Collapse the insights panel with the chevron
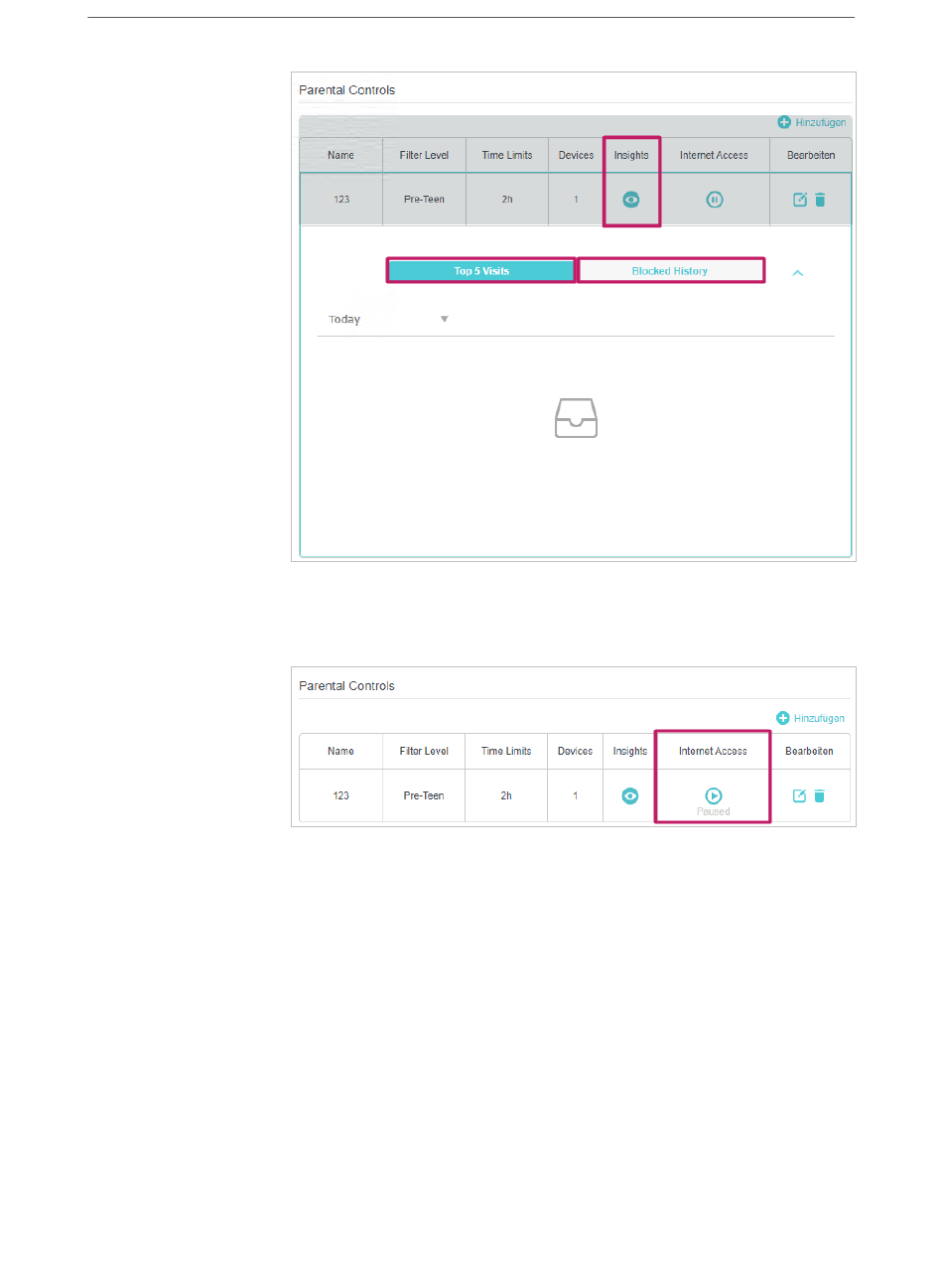This screenshot has height=1288, width=943. pos(798,273)
